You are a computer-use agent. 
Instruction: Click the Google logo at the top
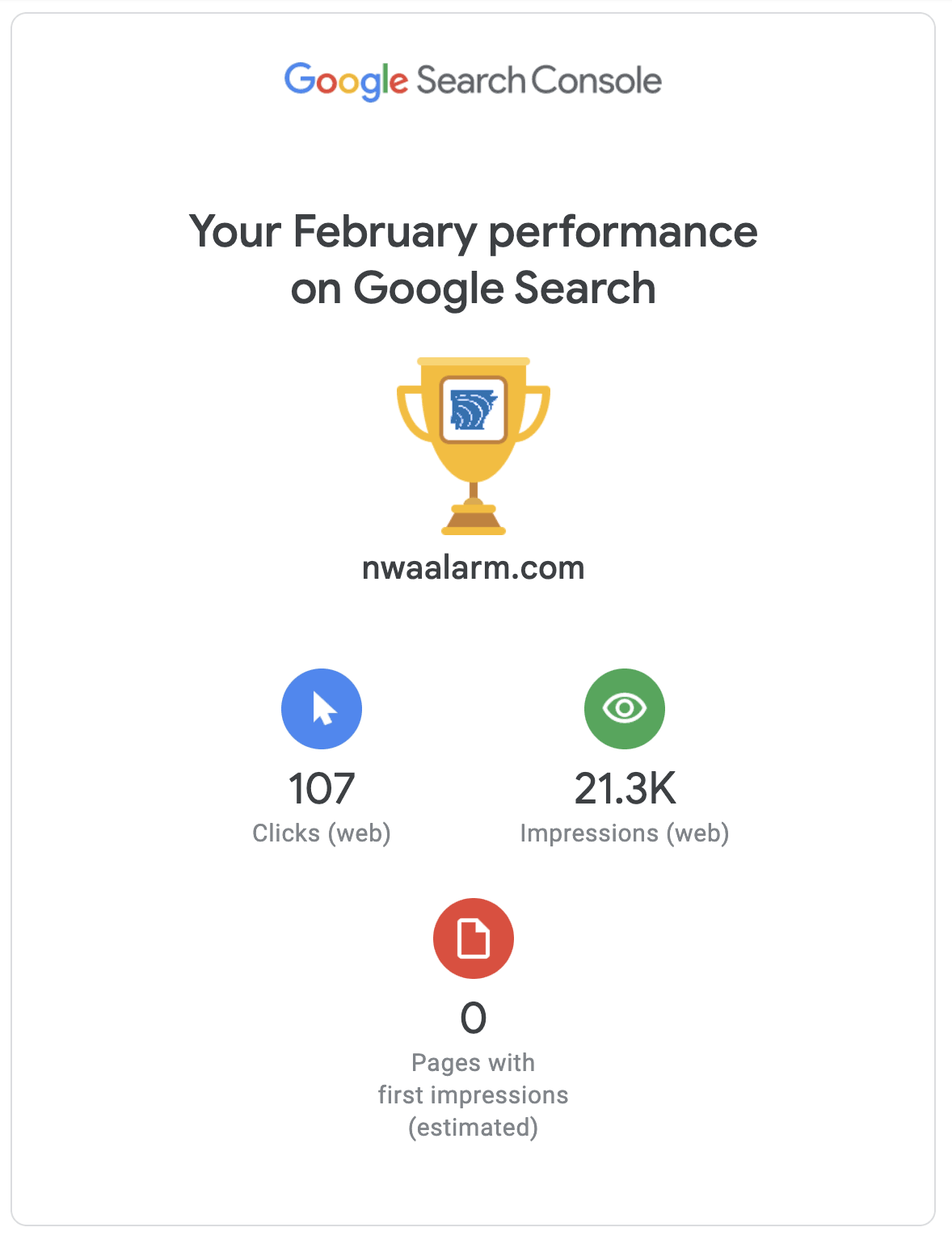click(x=346, y=81)
